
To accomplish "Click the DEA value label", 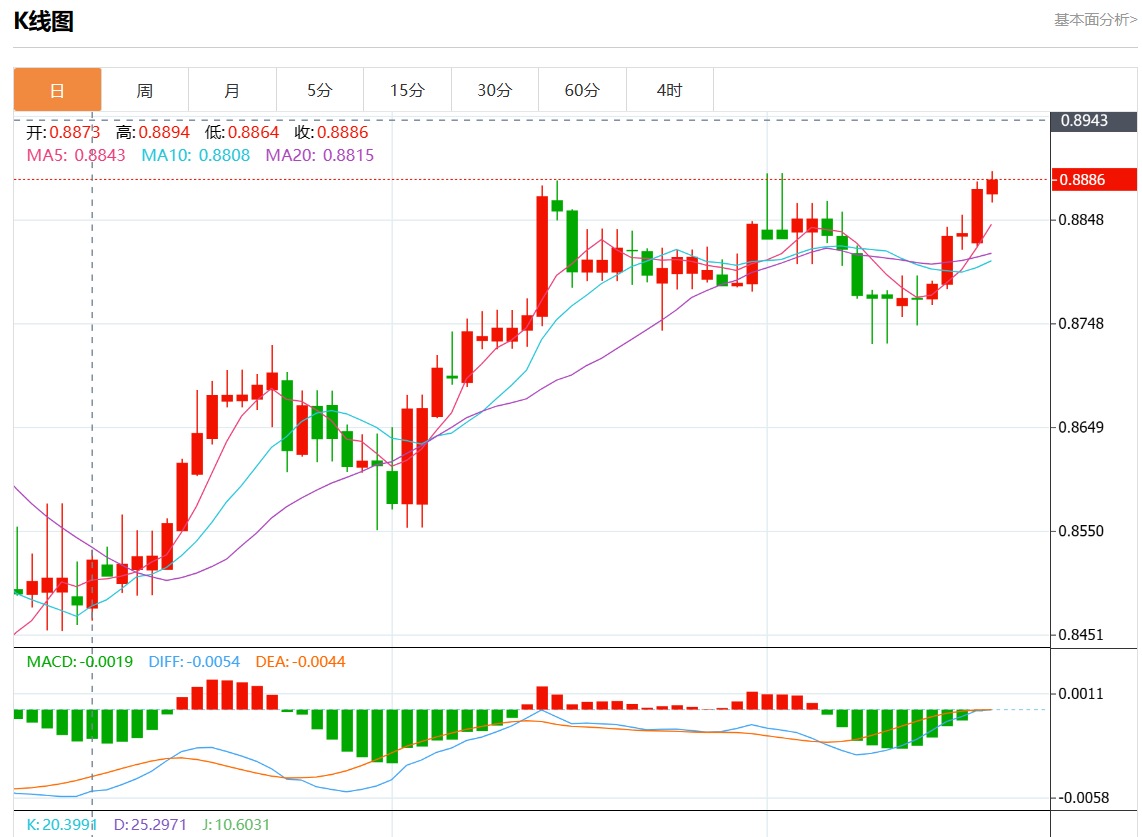I will (x=300, y=661).
